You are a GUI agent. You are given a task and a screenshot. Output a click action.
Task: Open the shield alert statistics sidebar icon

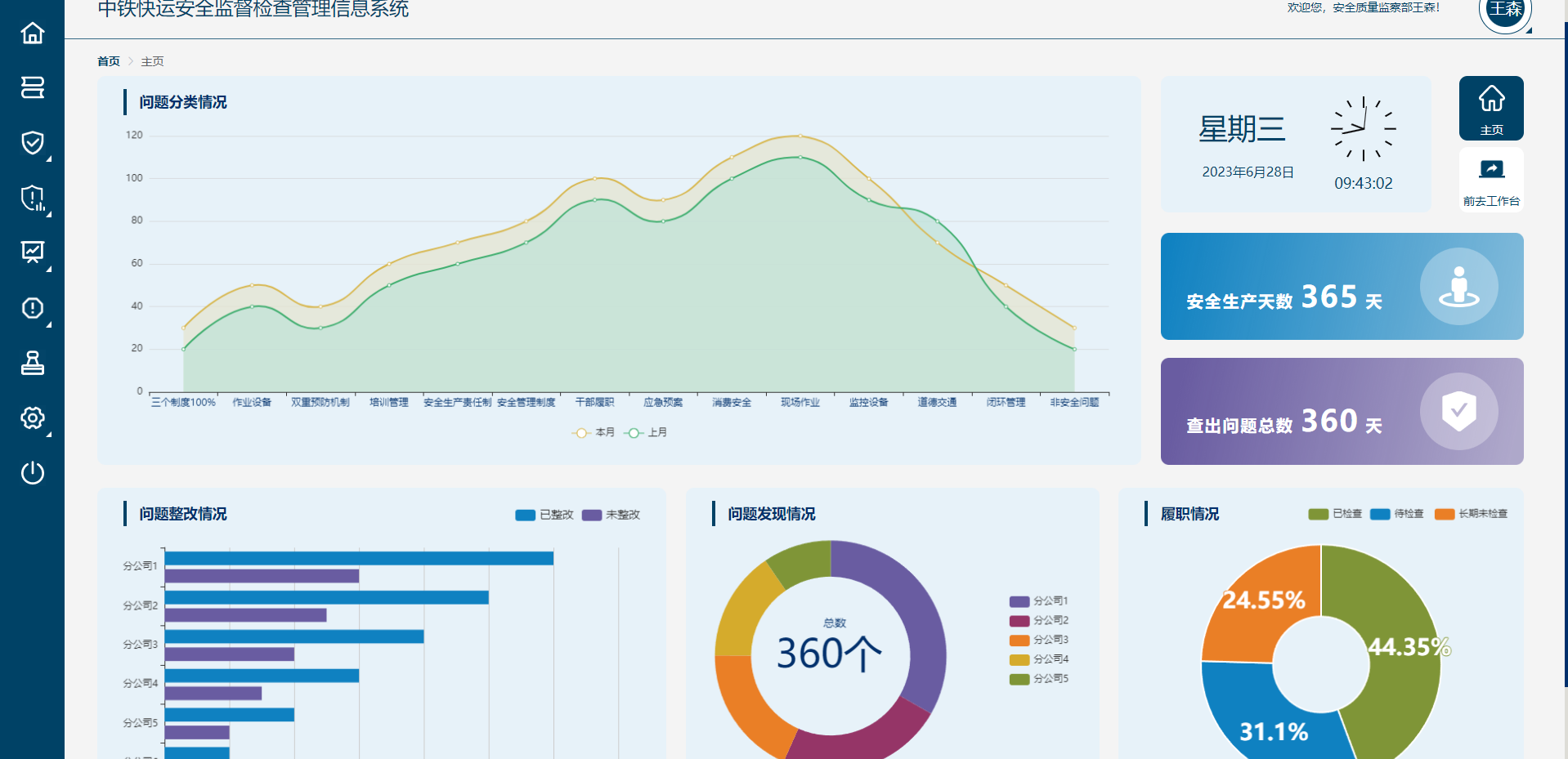[x=33, y=198]
